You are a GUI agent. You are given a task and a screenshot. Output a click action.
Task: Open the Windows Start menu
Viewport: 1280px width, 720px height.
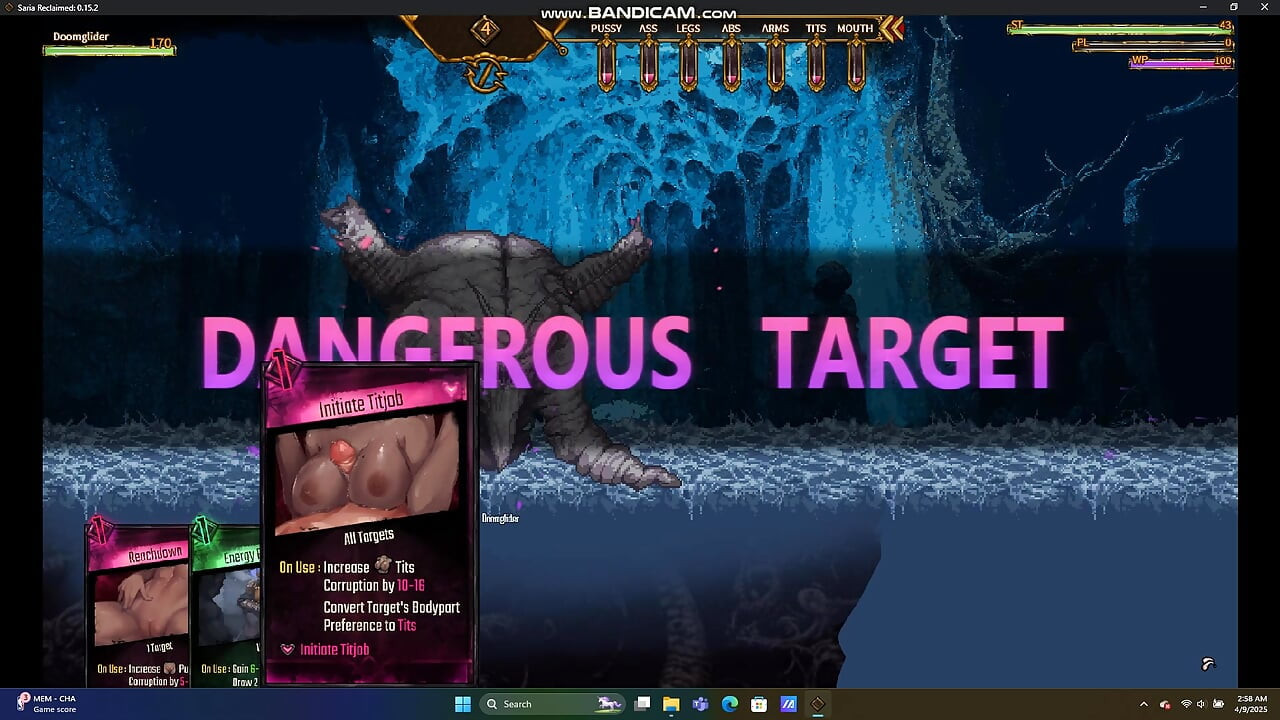click(x=463, y=704)
